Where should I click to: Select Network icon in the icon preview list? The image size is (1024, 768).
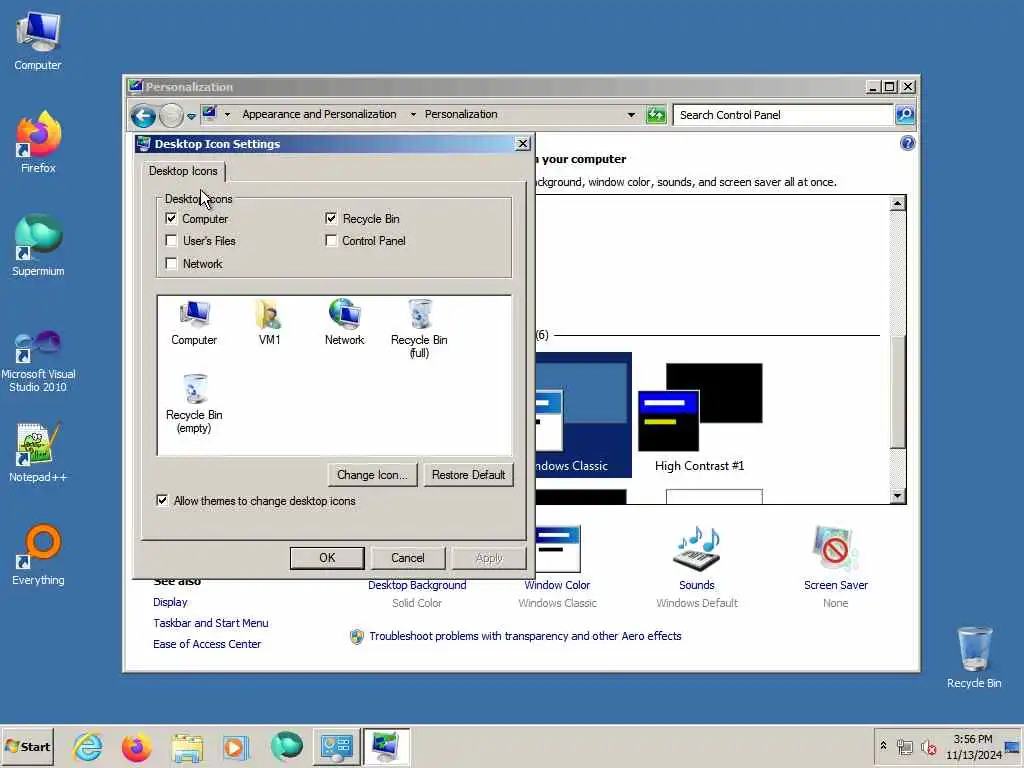pyautogui.click(x=344, y=323)
